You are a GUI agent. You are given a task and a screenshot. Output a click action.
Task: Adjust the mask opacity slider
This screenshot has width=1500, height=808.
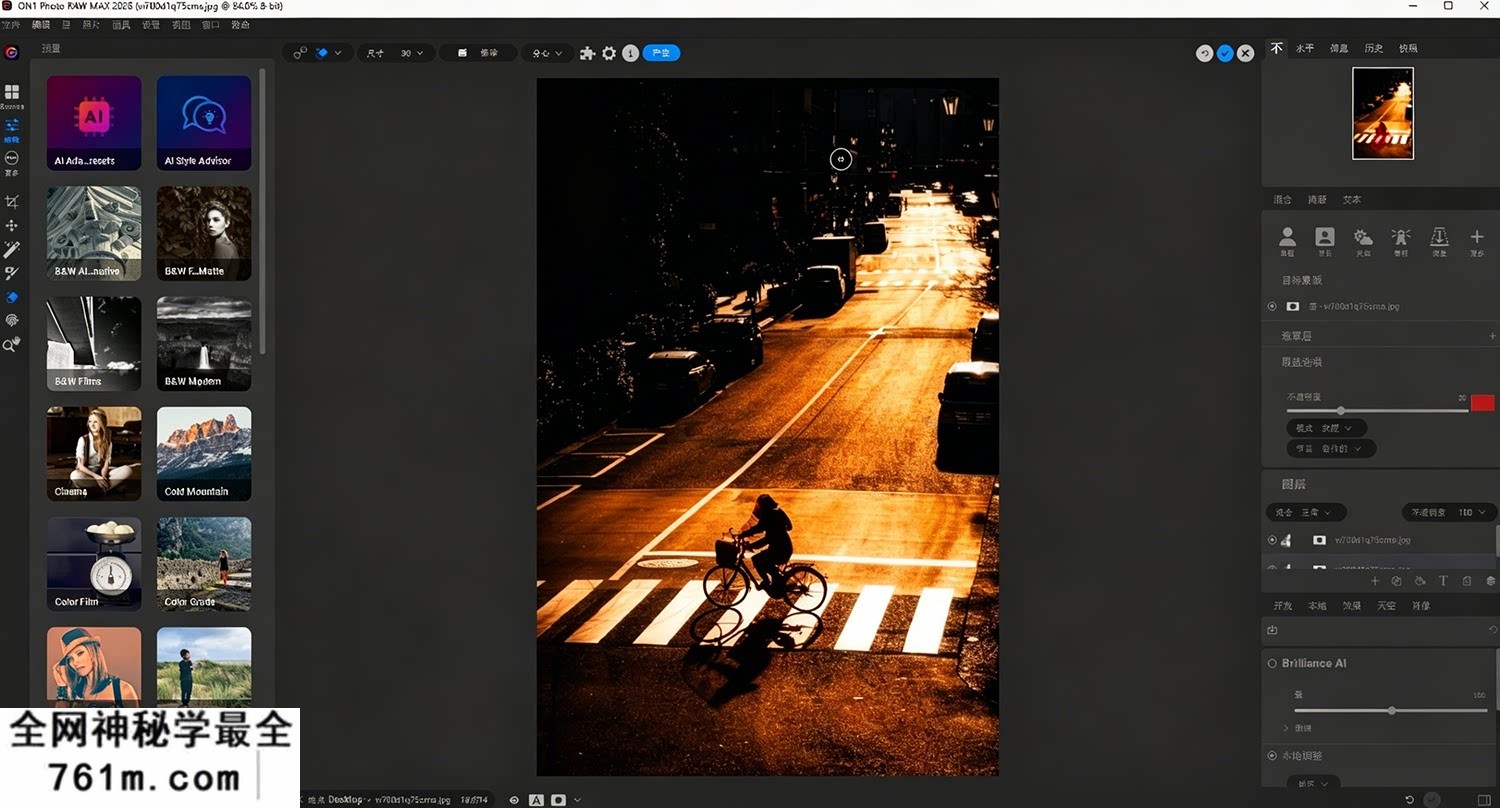point(1377,411)
